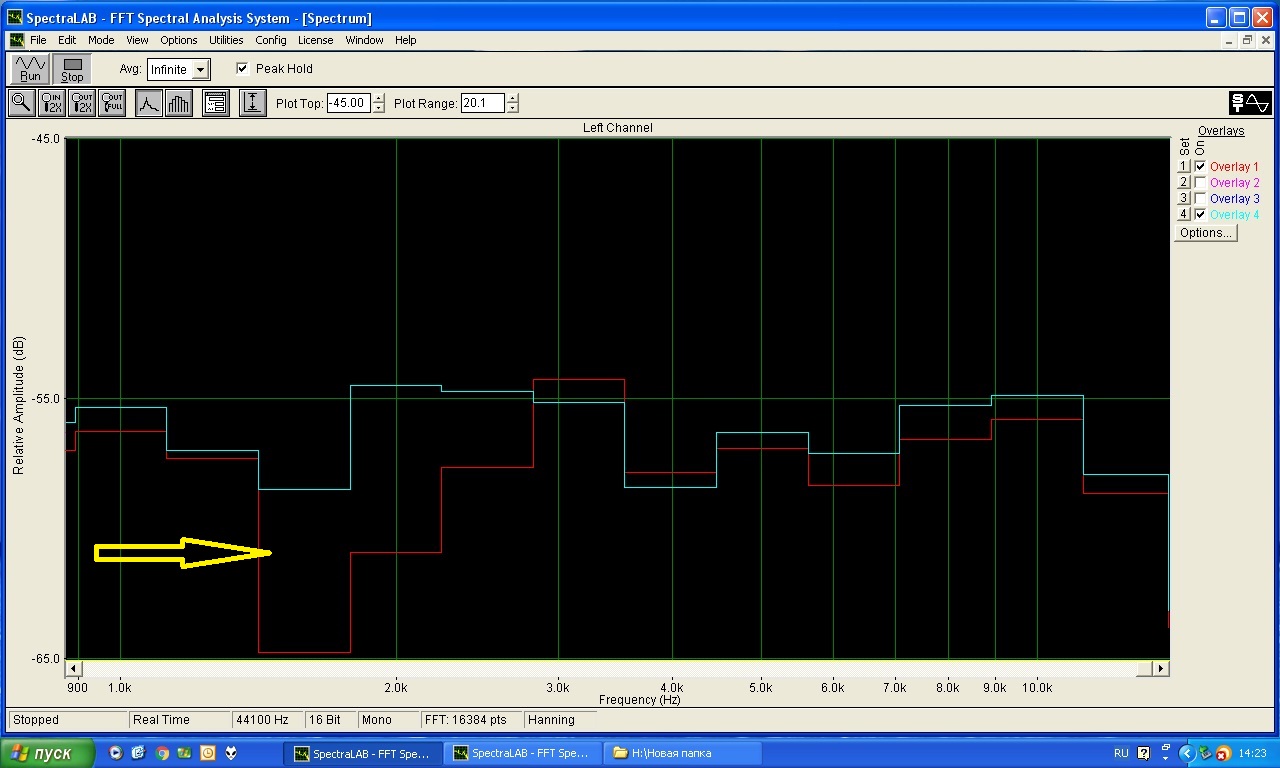This screenshot has width=1280, height=768.
Task: Open the Avg dropdown showing Infinite
Action: (x=200, y=70)
